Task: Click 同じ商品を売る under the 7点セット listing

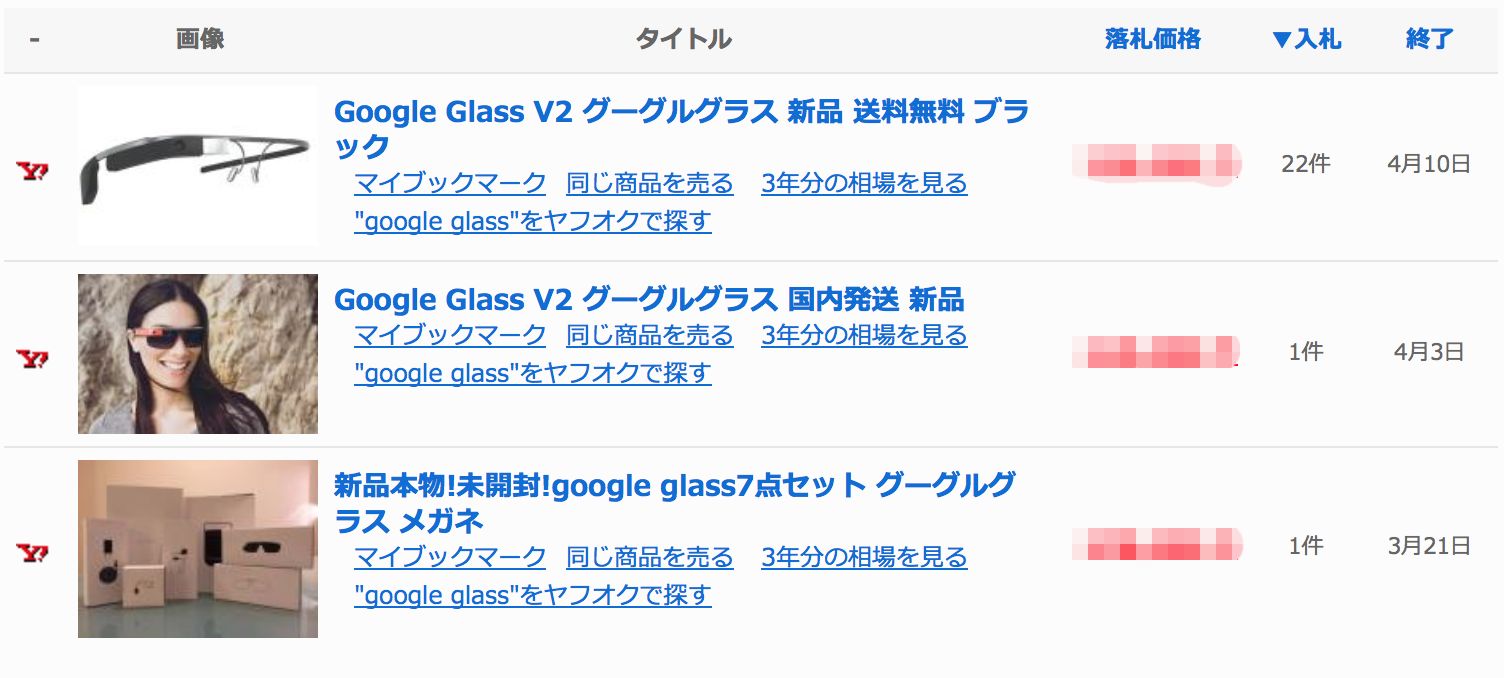Action: 649,557
